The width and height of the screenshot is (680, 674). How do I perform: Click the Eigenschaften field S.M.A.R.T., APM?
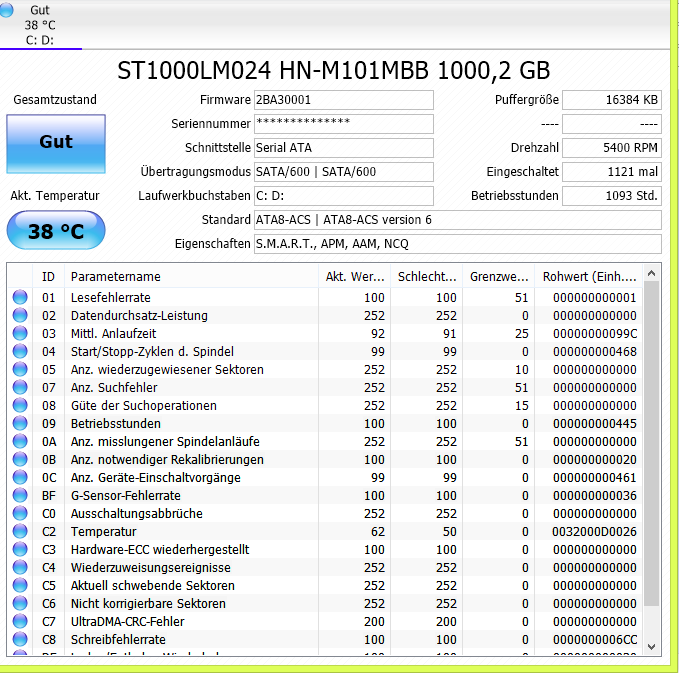(x=458, y=244)
